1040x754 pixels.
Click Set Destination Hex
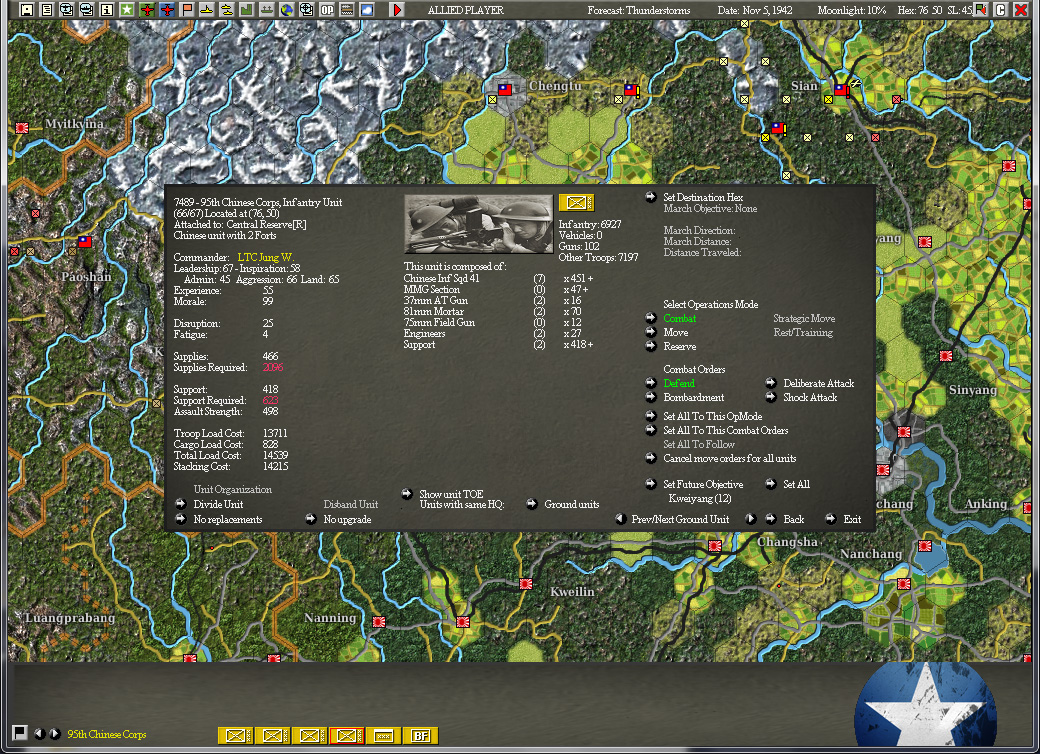coord(703,197)
